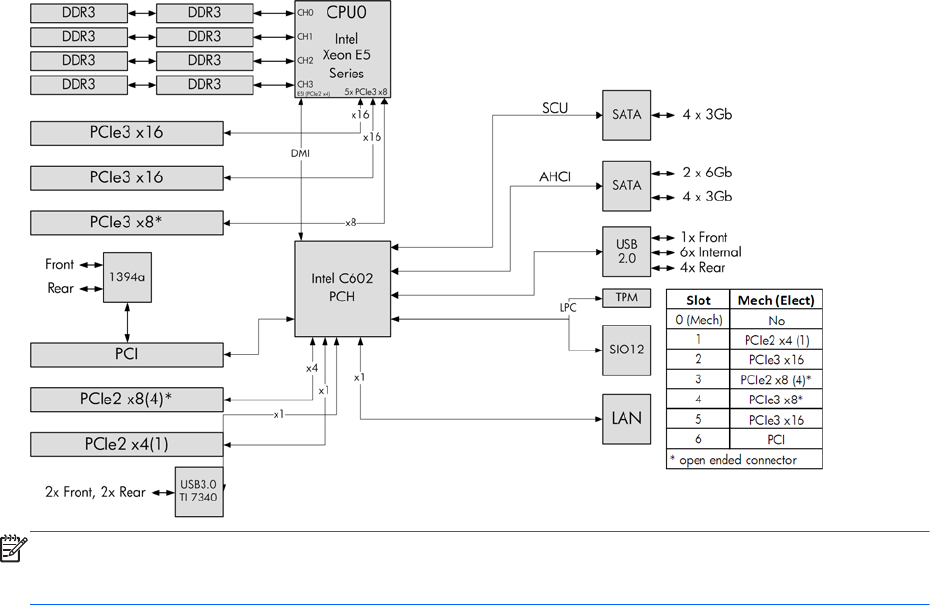Click the CH2 channel label on CPU0
The width and height of the screenshot is (930, 605).
(x=305, y=60)
